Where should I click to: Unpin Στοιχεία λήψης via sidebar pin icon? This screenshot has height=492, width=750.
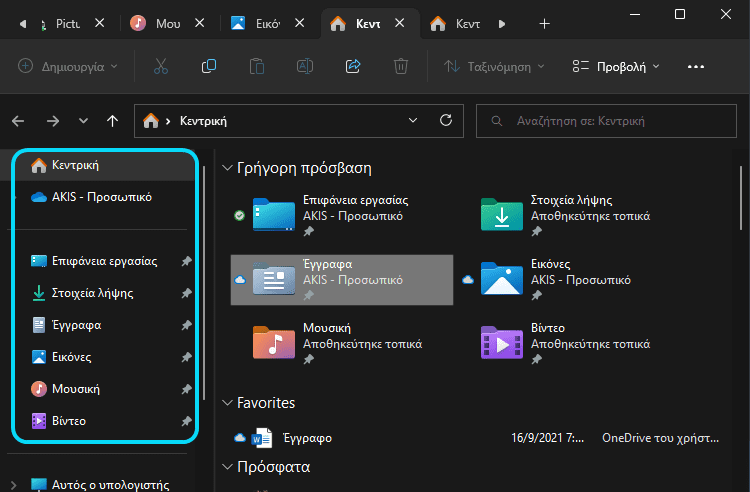coord(186,293)
